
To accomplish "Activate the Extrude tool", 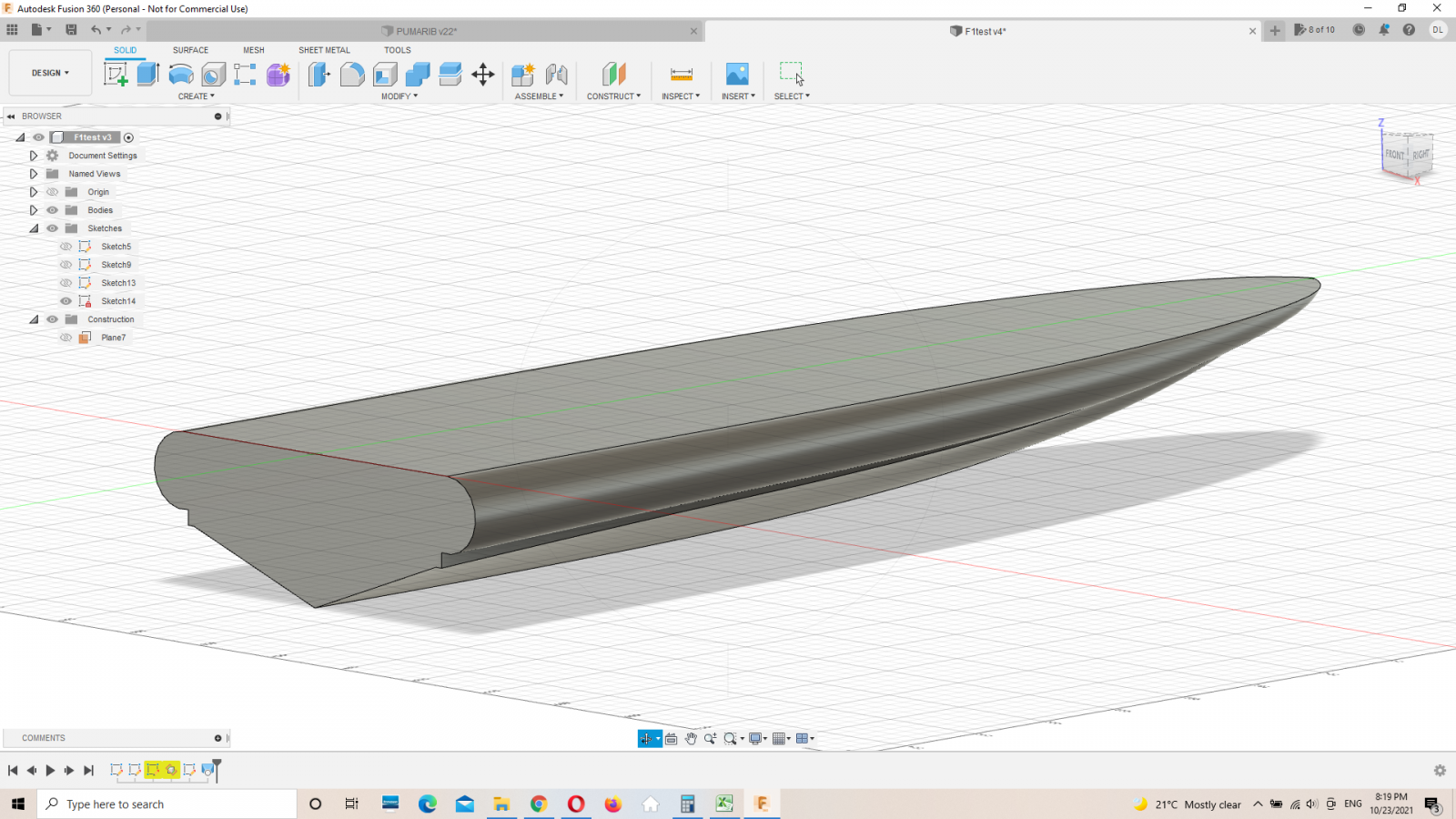I will (x=148, y=75).
